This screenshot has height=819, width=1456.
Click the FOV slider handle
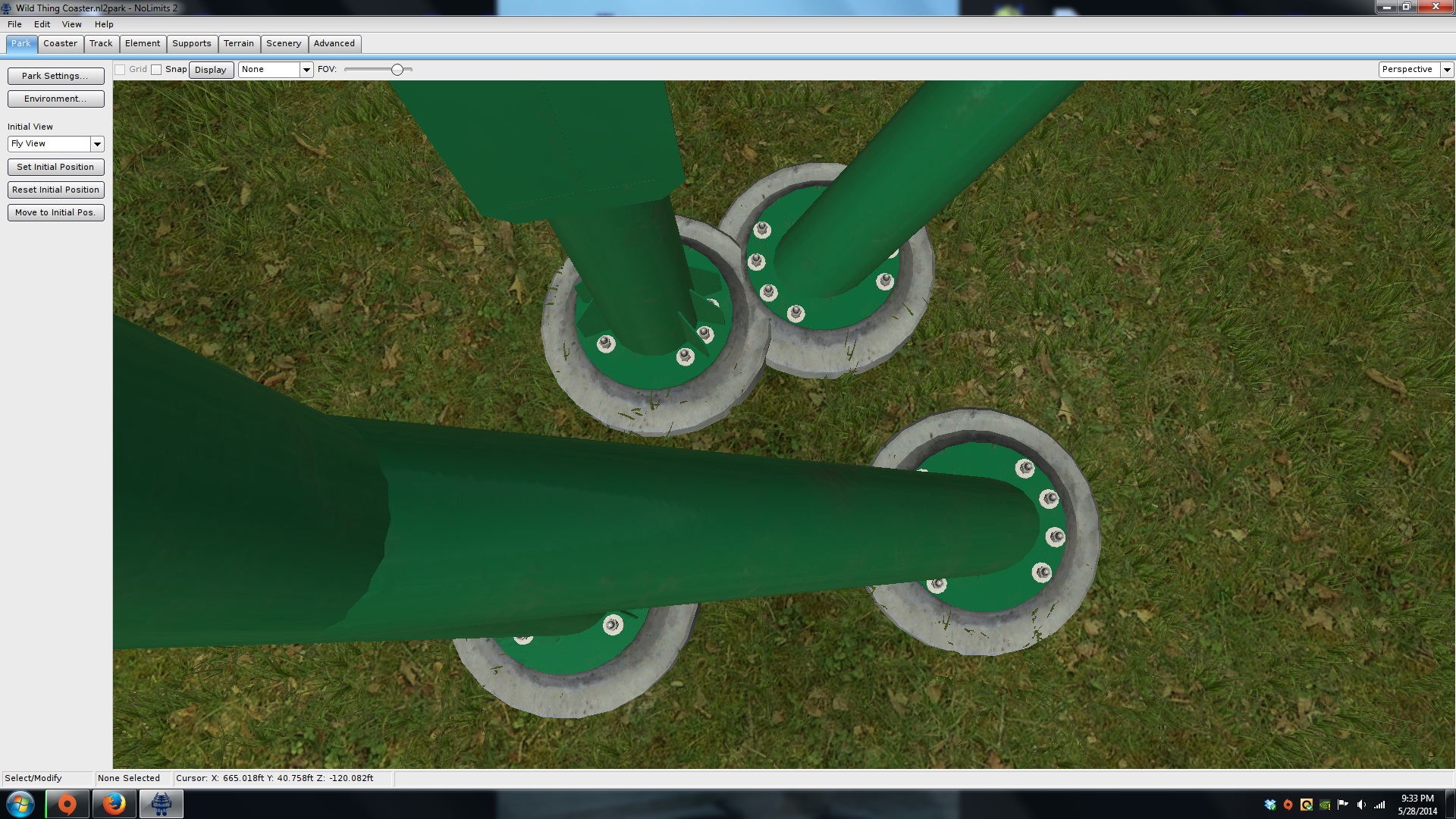(x=397, y=70)
